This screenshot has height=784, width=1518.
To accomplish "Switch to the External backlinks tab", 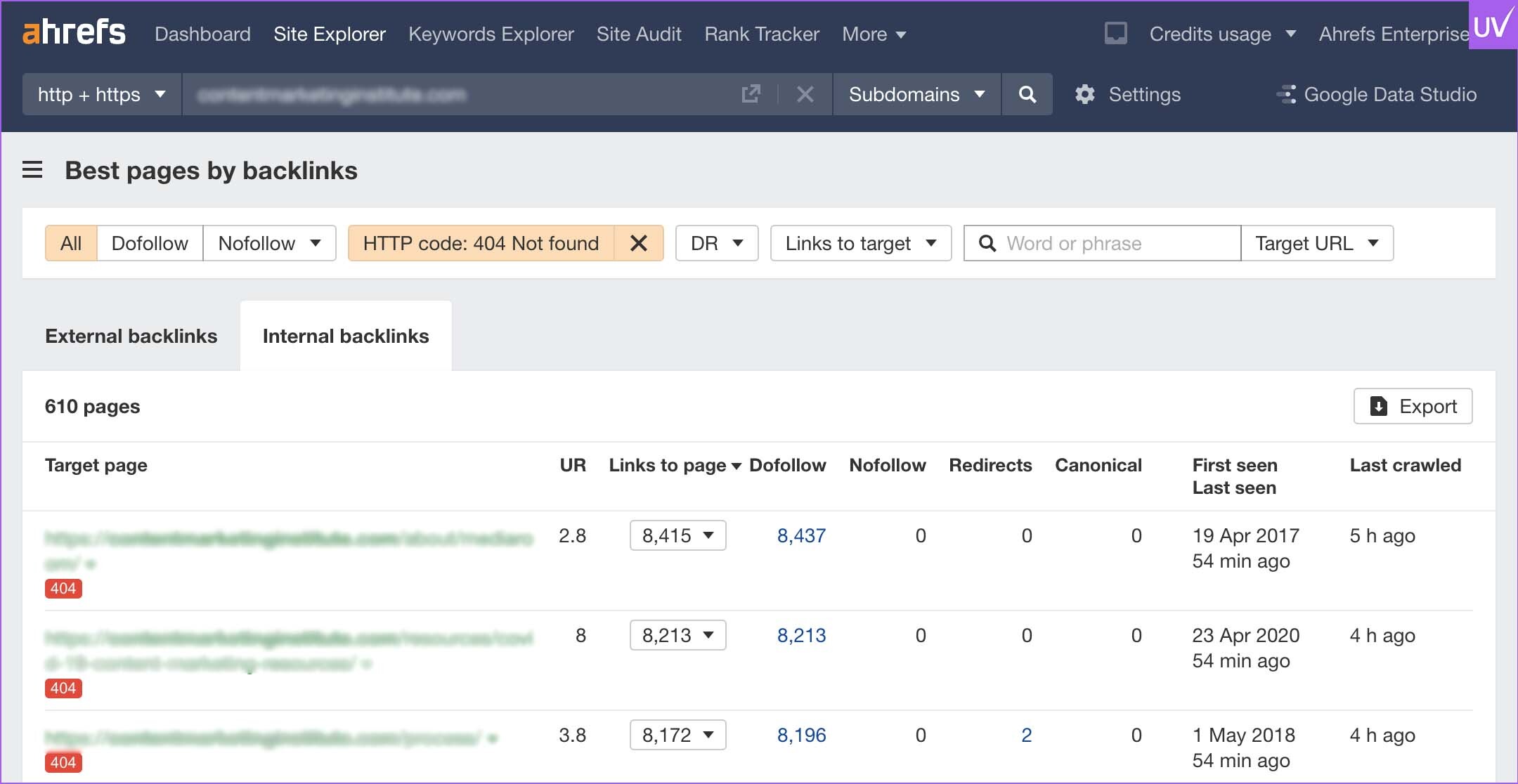I will pos(131,336).
